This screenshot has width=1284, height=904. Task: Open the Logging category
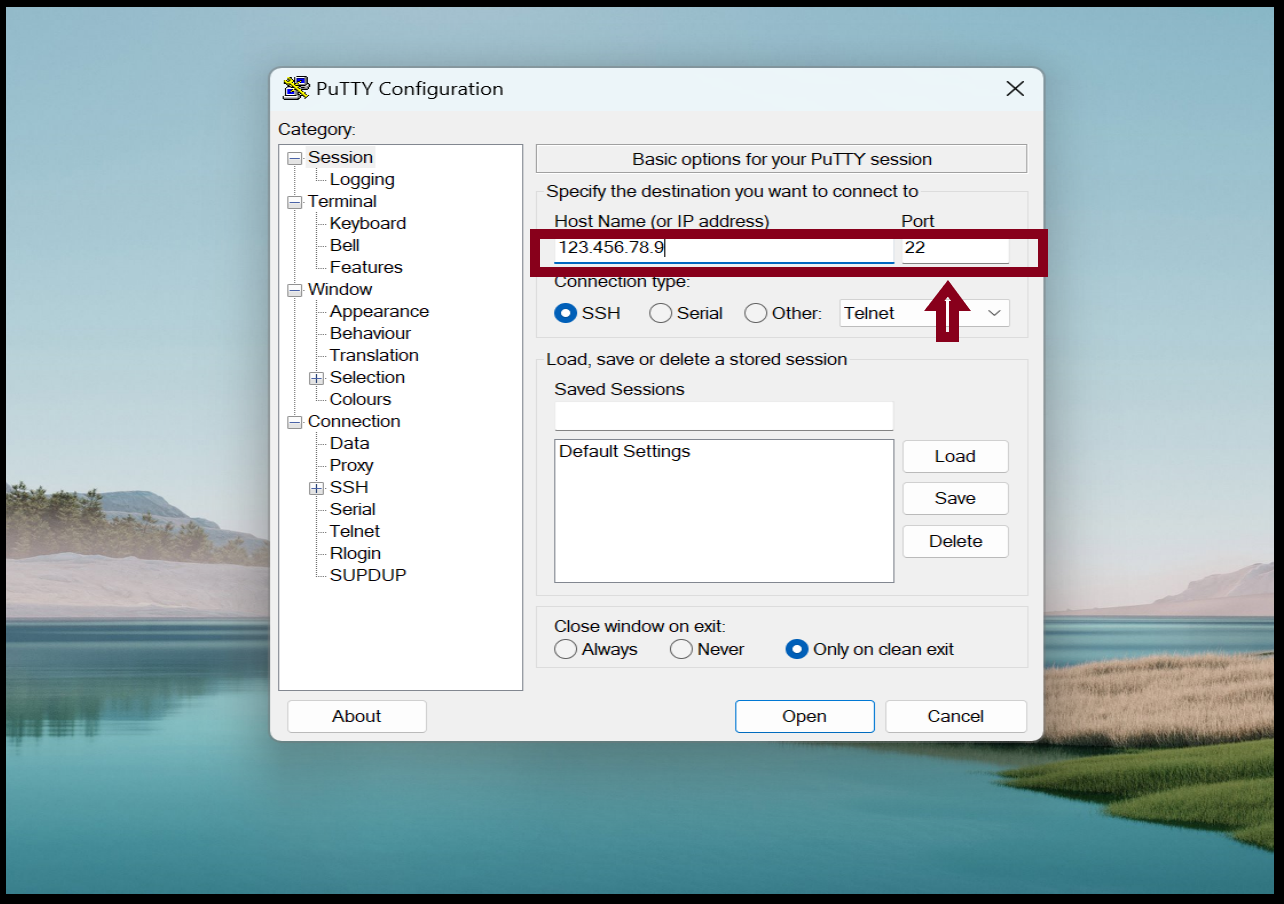click(x=362, y=179)
